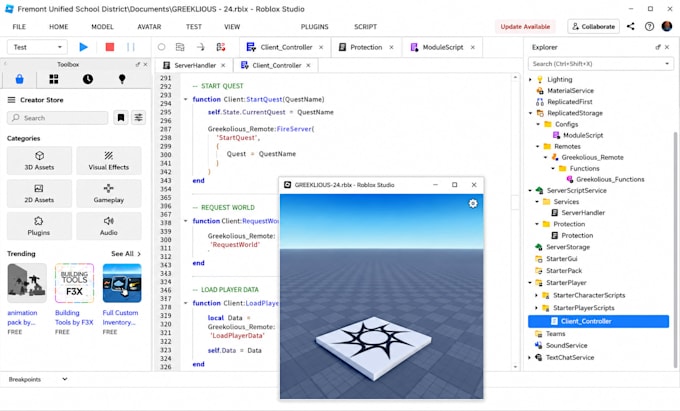Collapse the Remotes folder

click(x=538, y=147)
